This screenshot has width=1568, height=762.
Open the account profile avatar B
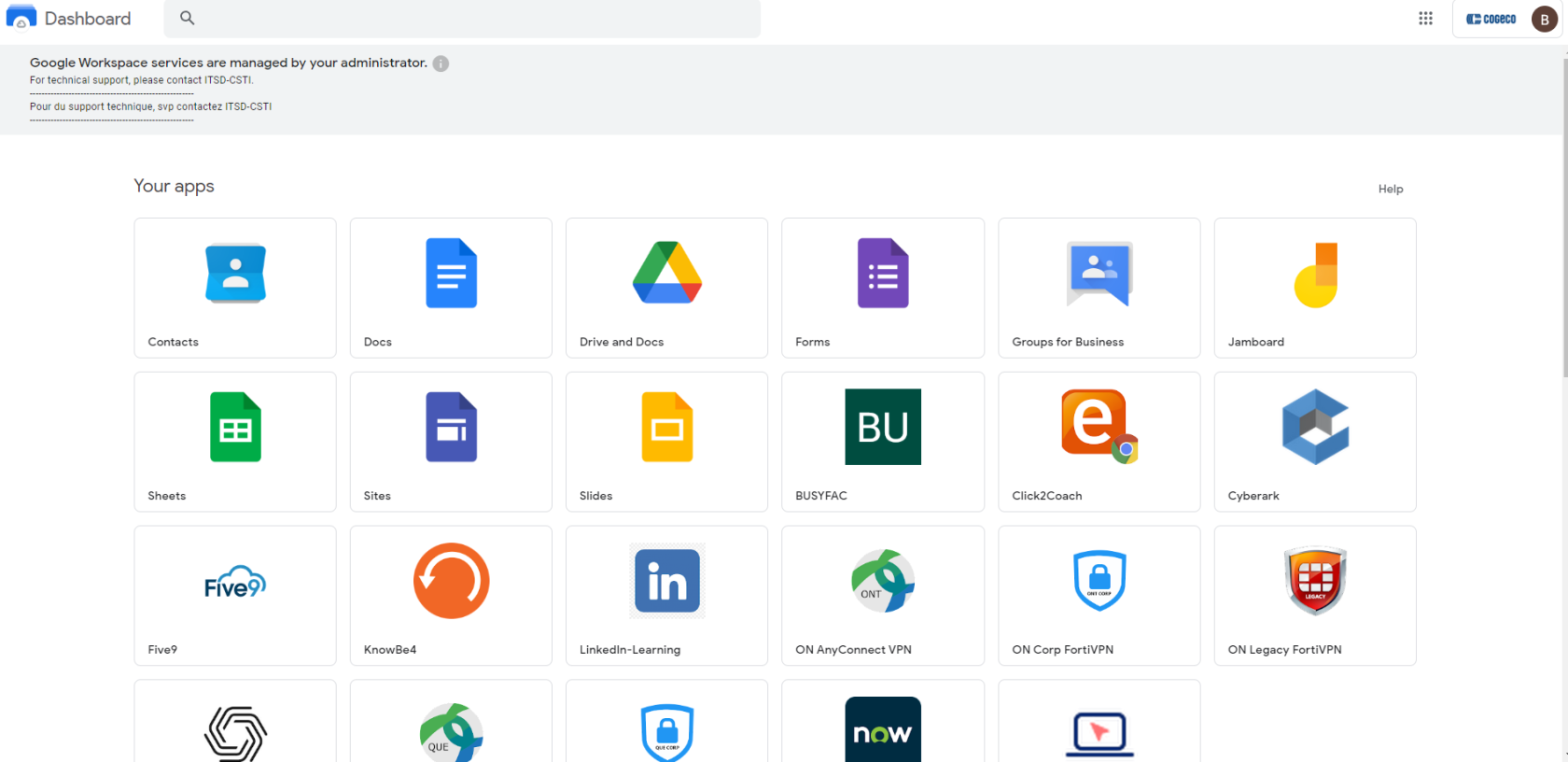[1545, 20]
